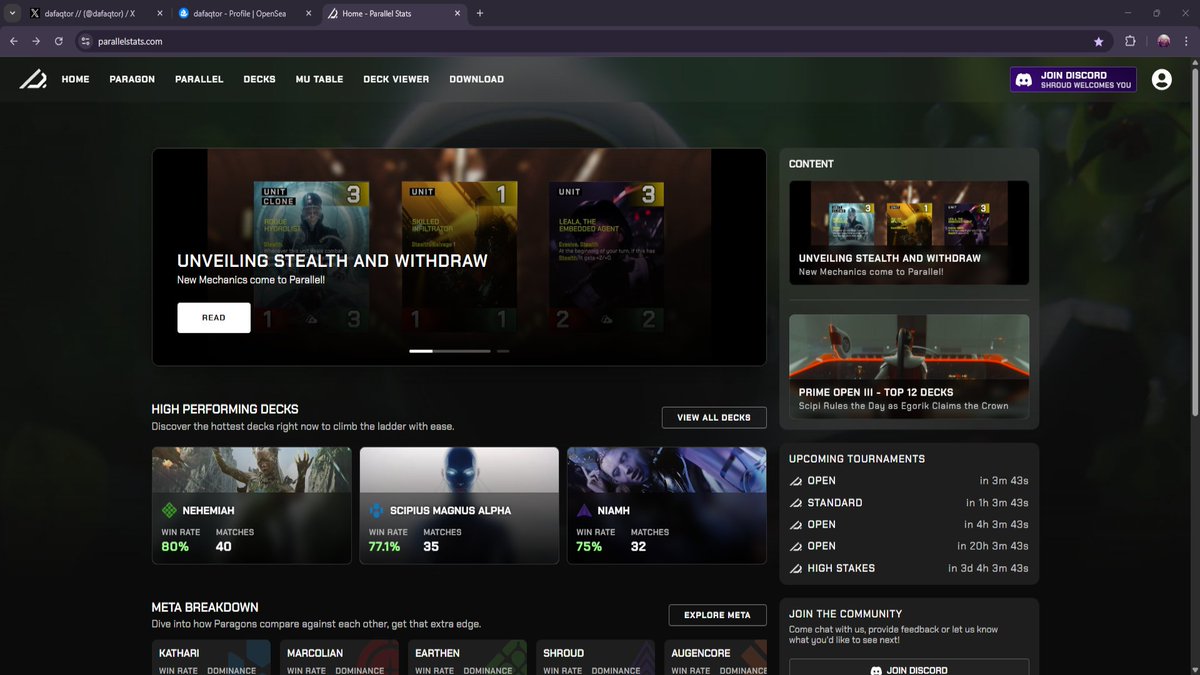This screenshot has height=675, width=1200.
Task: Click the X tab favicon
Action: tap(35, 14)
